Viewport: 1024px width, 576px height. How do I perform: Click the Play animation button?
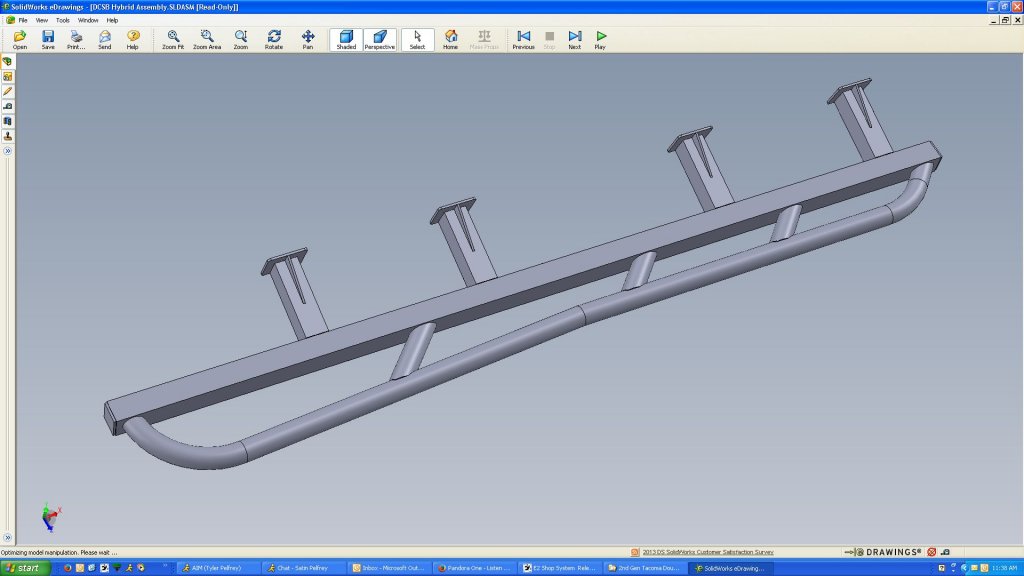click(x=600, y=40)
